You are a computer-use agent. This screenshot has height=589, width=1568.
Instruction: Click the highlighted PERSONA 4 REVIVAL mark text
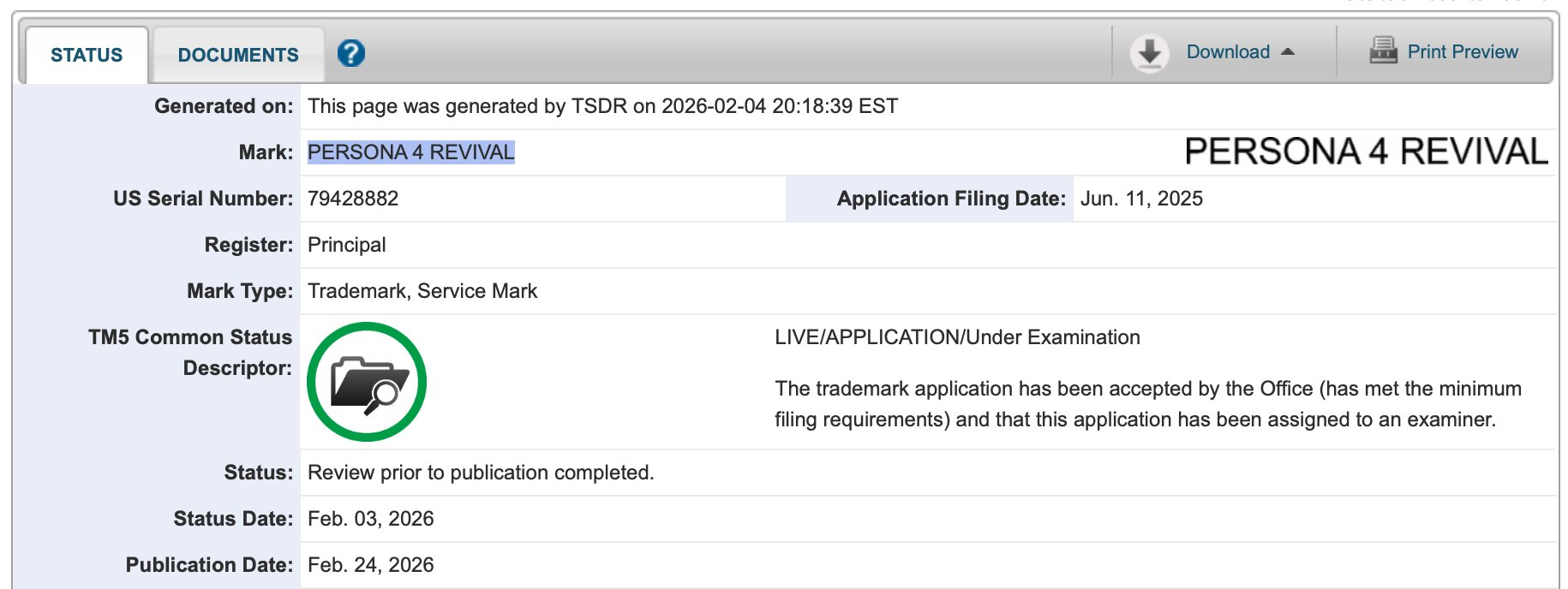(x=411, y=152)
